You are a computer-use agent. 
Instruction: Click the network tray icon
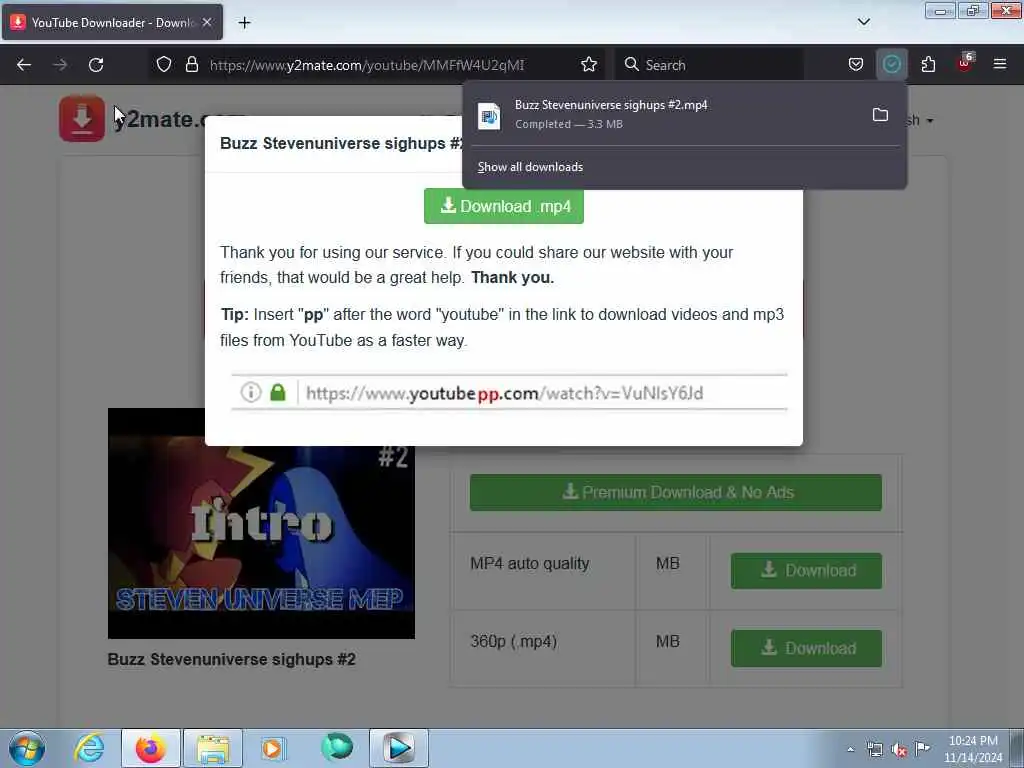click(874, 750)
